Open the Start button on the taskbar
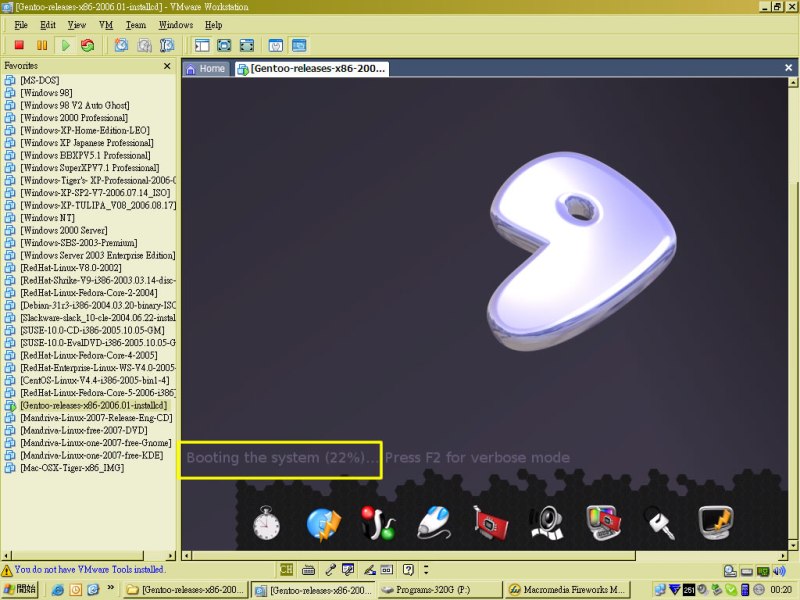This screenshot has height=600, width=800. point(20,589)
